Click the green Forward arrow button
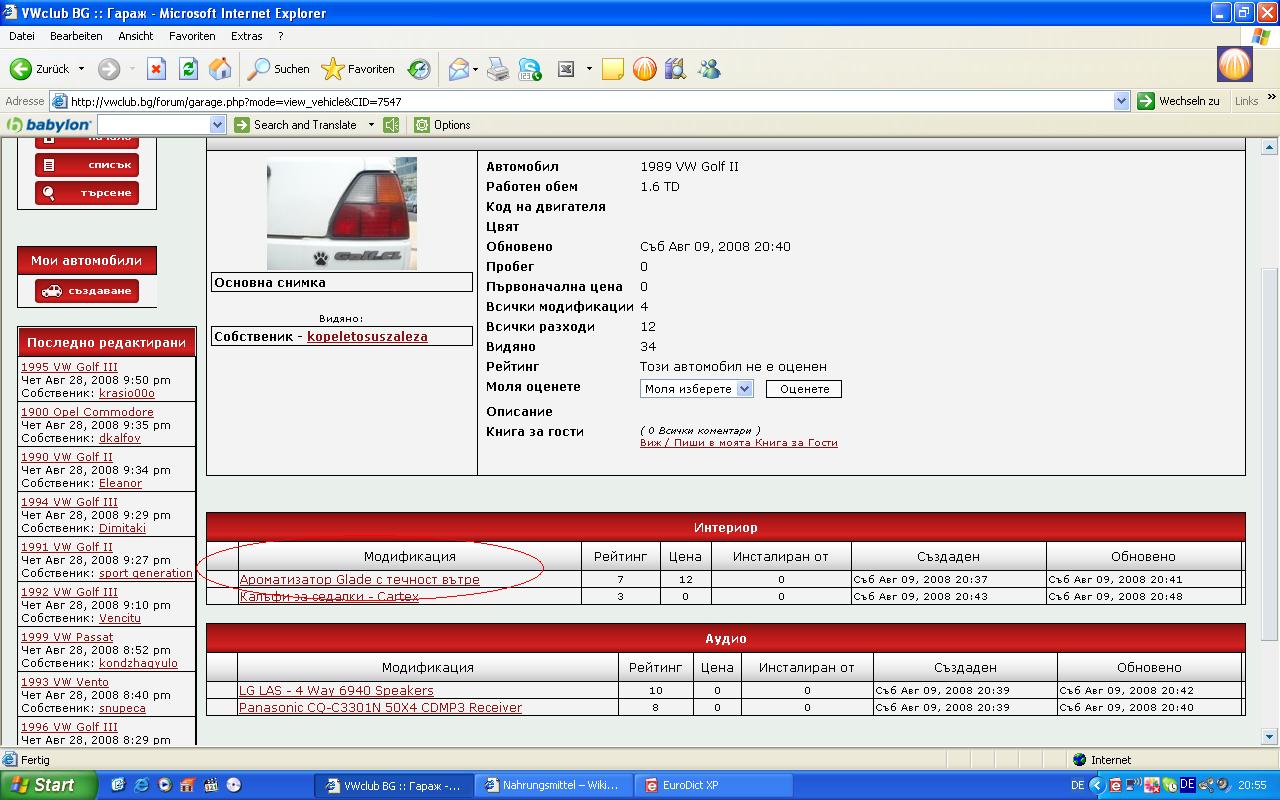This screenshot has height=800, width=1280. pyautogui.click(x=109, y=69)
